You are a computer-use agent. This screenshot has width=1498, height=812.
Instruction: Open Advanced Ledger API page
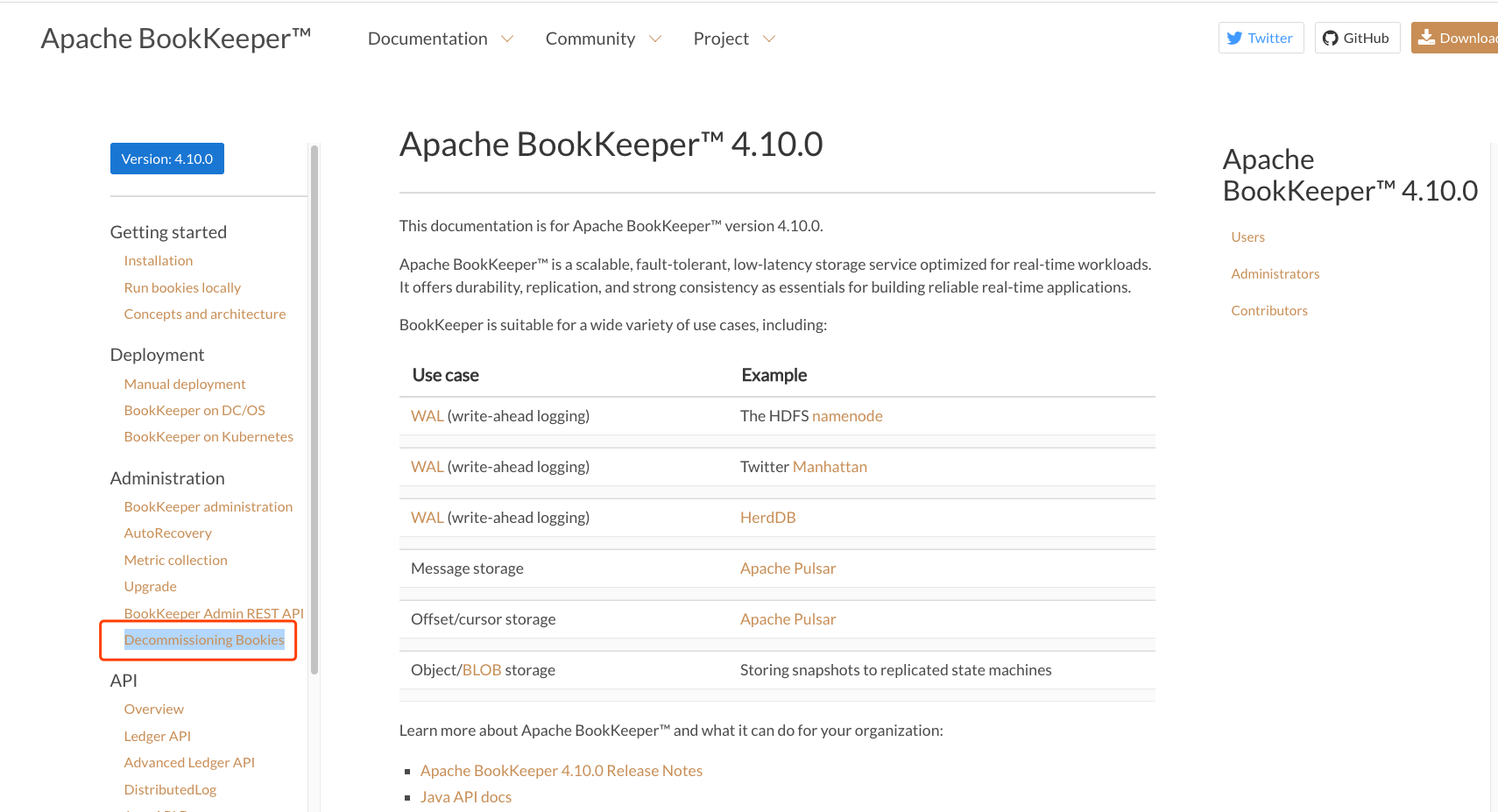189,762
